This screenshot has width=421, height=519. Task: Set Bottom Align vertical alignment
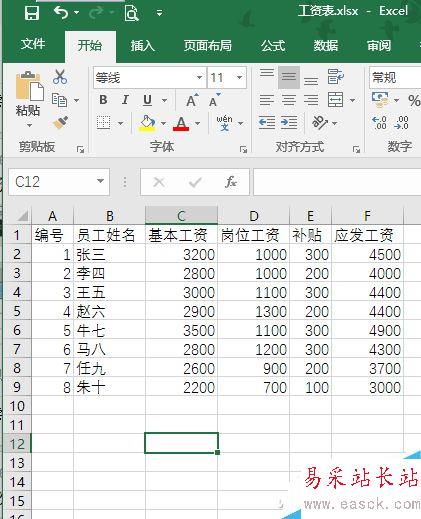pos(311,80)
